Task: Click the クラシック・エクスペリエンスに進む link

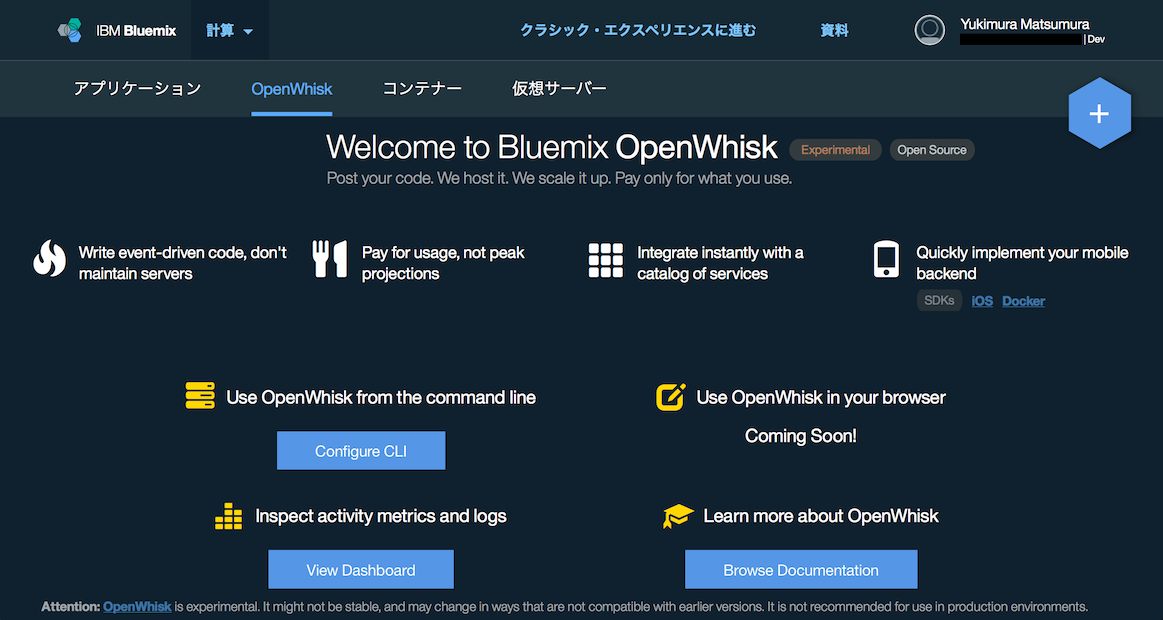Action: 638,30
